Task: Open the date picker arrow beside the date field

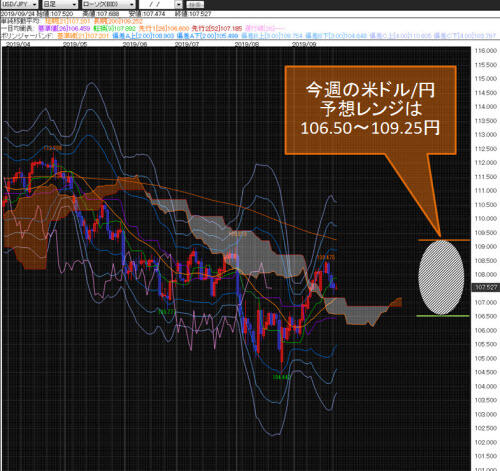Action: click(x=179, y=4)
